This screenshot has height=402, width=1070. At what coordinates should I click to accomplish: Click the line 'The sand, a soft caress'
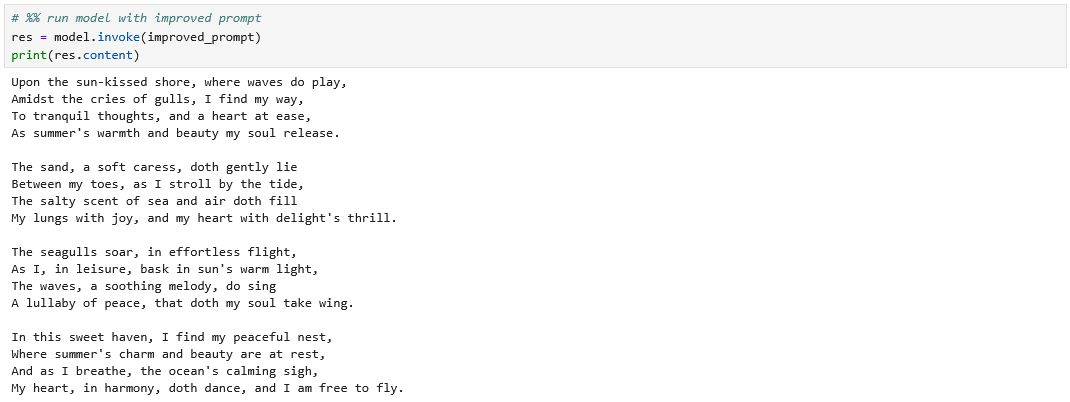[x=154, y=167]
